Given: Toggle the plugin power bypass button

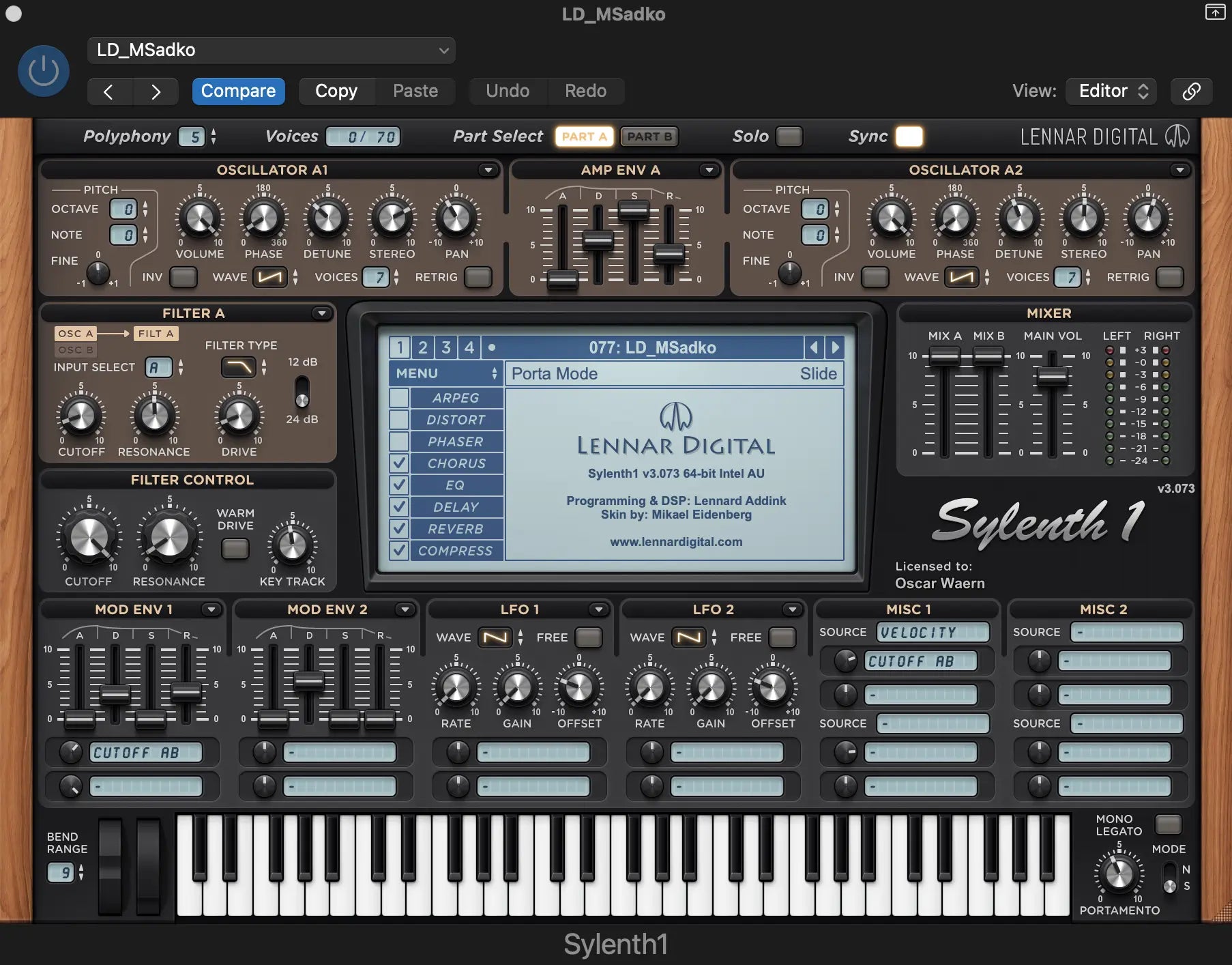Looking at the screenshot, I should tap(43, 71).
